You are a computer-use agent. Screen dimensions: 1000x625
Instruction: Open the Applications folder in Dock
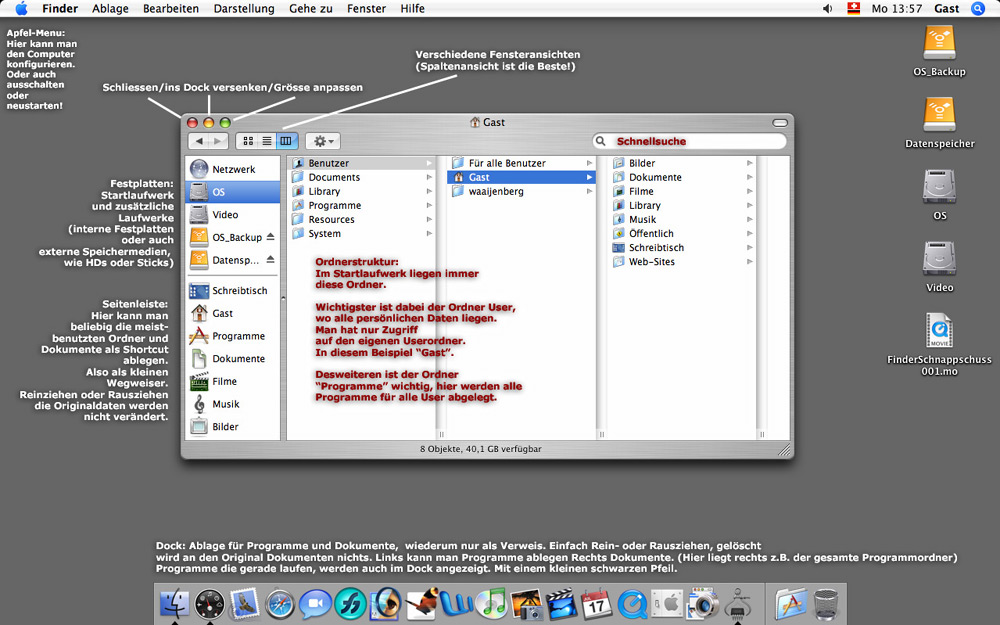(791, 603)
